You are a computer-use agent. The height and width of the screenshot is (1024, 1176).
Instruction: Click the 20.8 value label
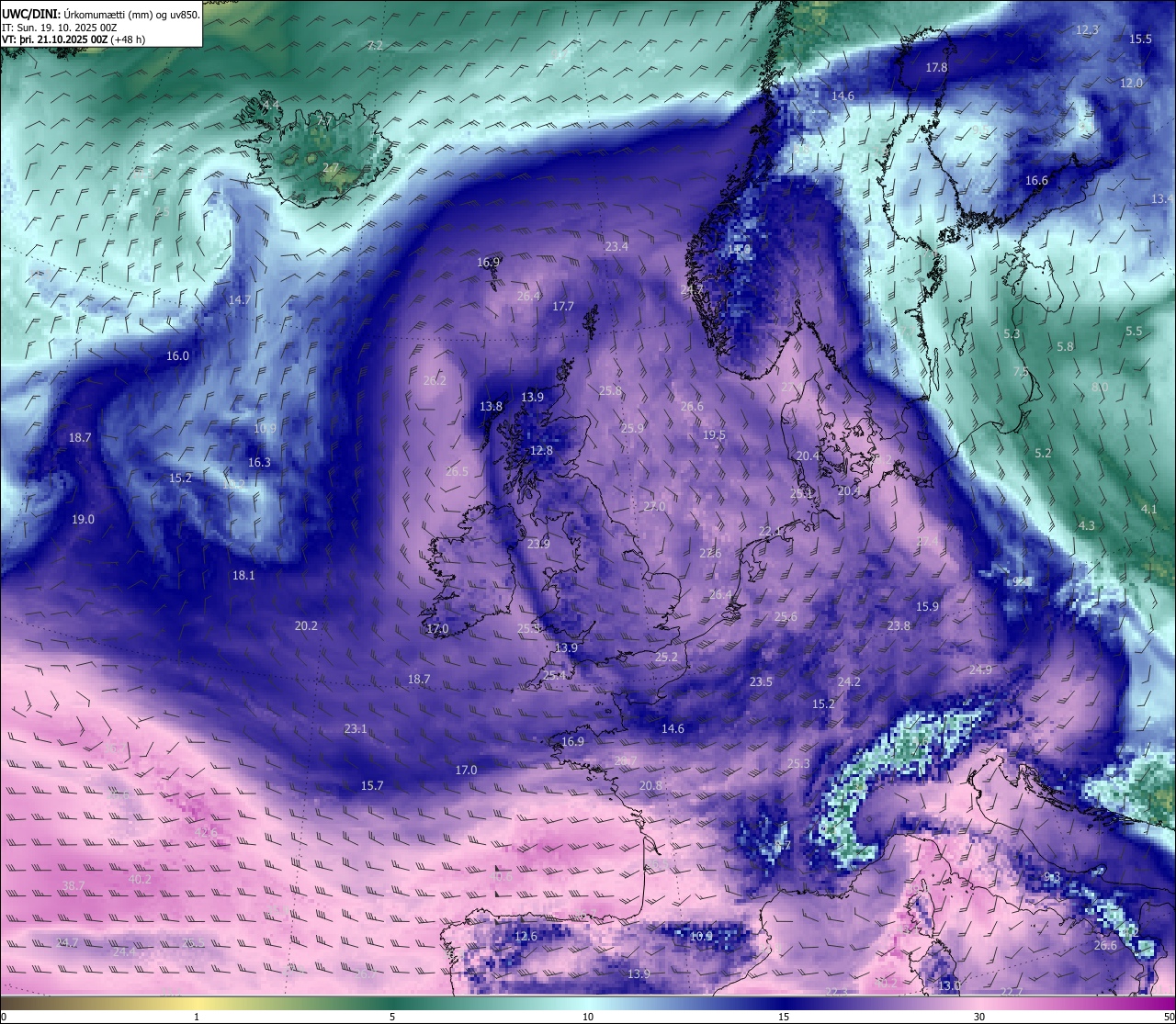tap(650, 786)
